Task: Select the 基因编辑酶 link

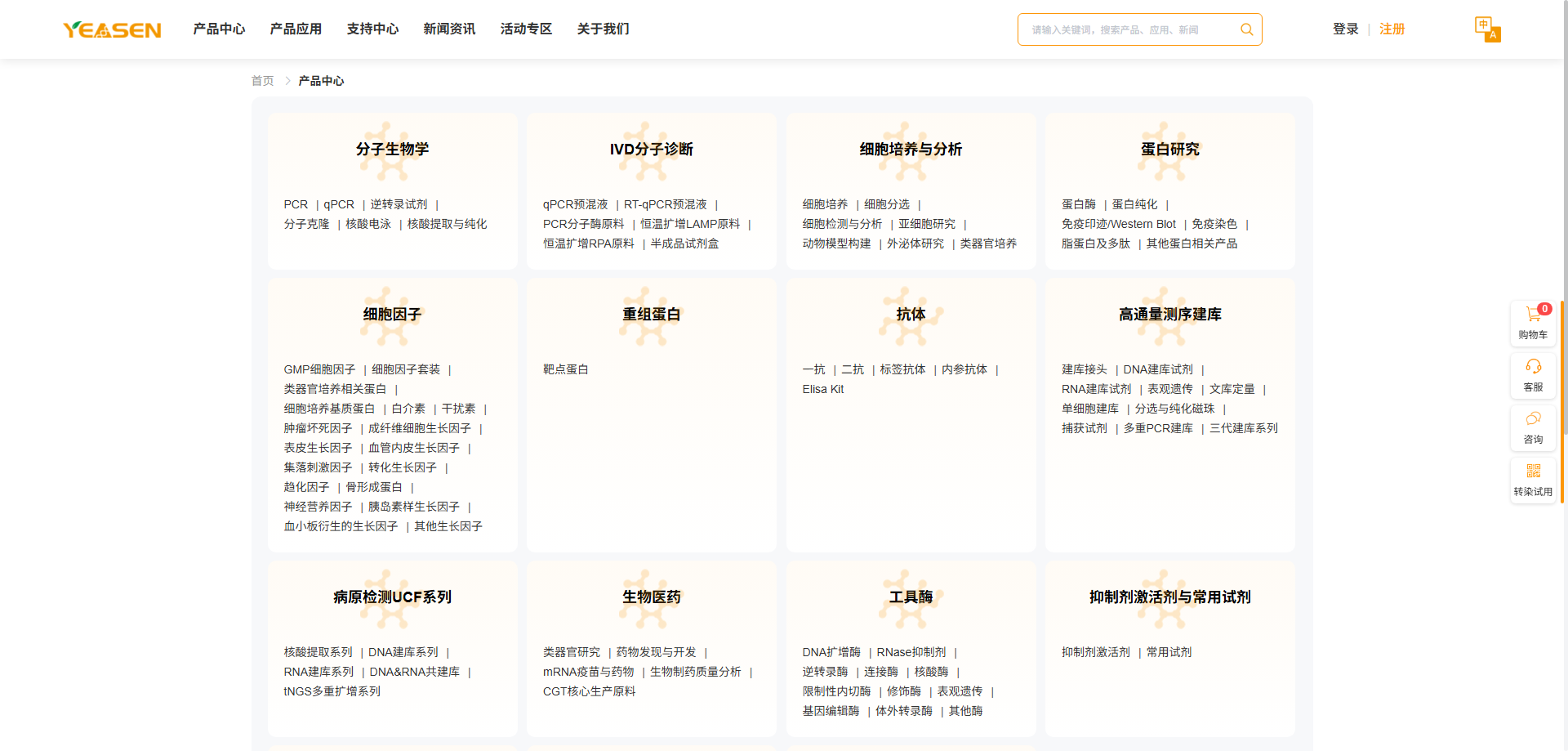Action: pos(831,711)
